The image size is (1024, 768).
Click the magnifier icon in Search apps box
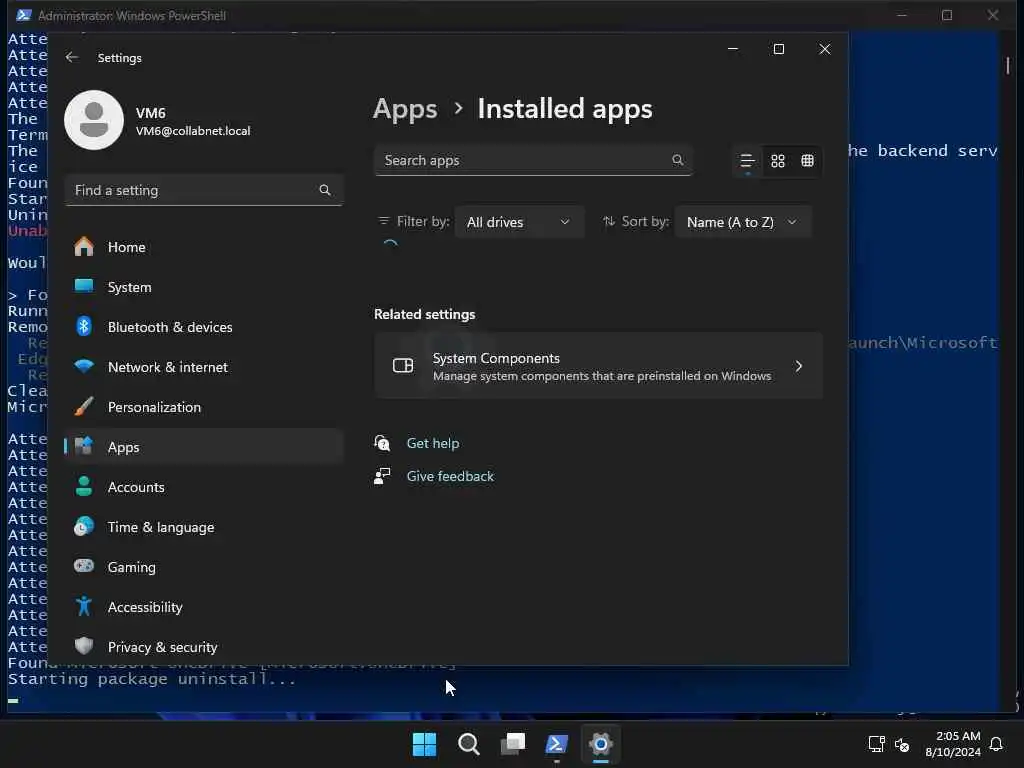coord(677,160)
